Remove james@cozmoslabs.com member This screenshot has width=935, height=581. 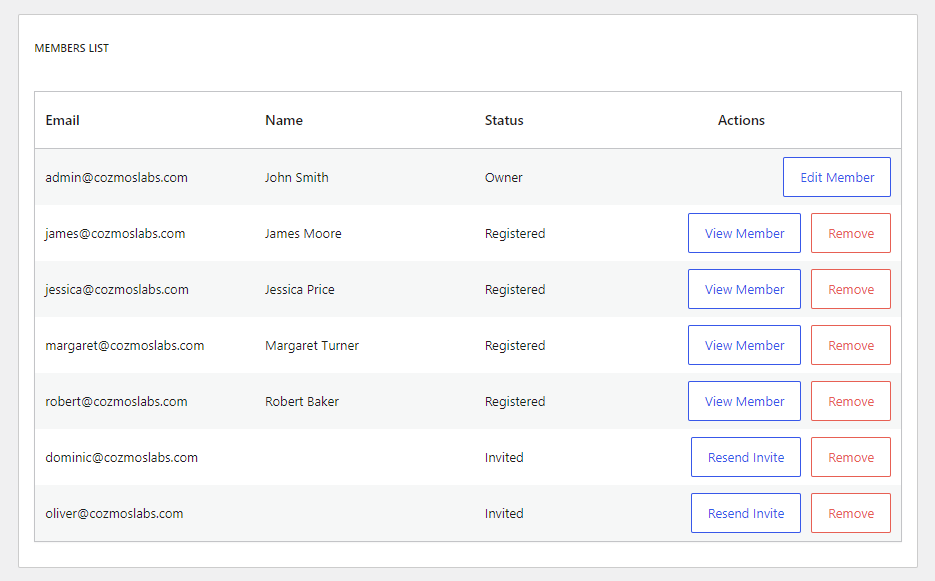(x=851, y=233)
